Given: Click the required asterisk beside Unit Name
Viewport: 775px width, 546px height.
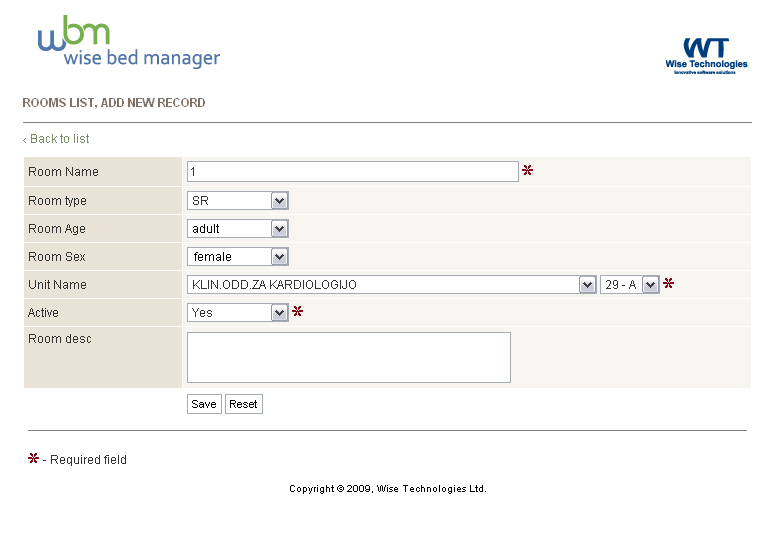Looking at the screenshot, I should (x=668, y=283).
